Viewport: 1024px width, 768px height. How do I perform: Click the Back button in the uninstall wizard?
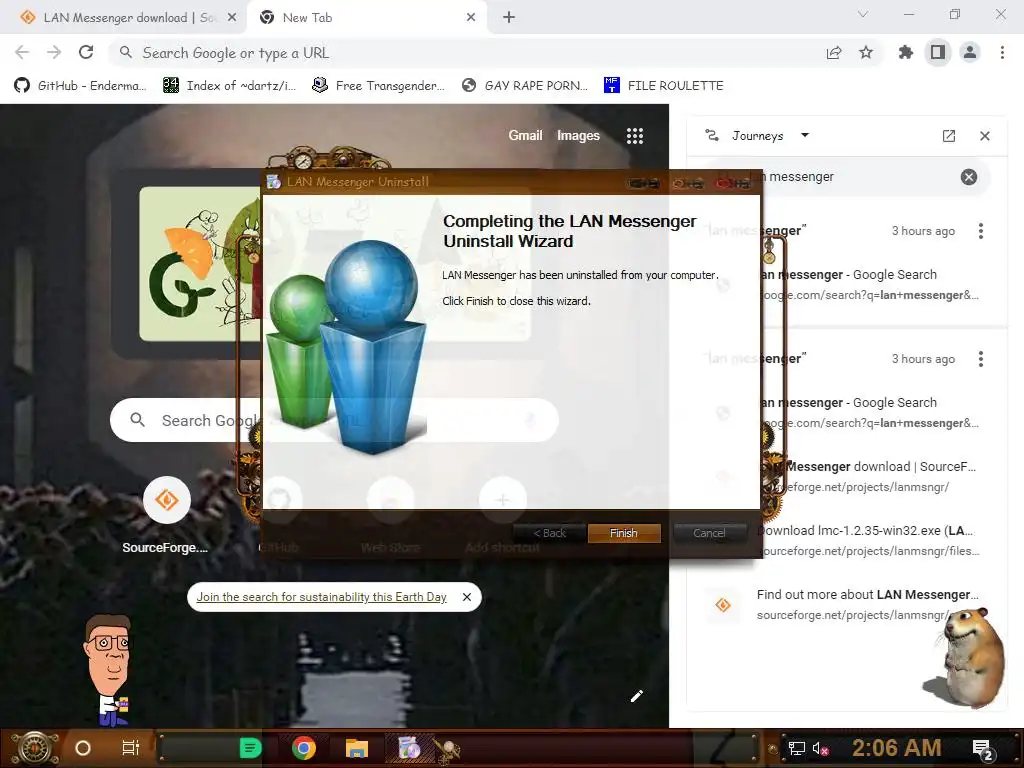(549, 533)
